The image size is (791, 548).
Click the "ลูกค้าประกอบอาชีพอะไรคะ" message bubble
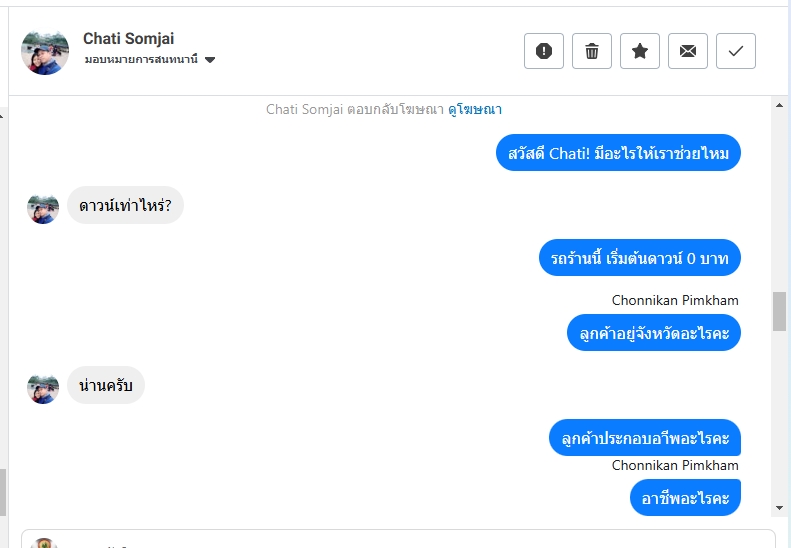tap(645, 438)
